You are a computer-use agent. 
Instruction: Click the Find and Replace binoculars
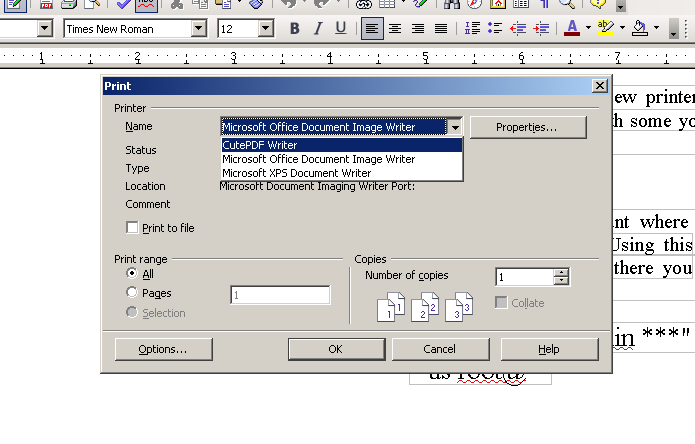tap(452, 4)
